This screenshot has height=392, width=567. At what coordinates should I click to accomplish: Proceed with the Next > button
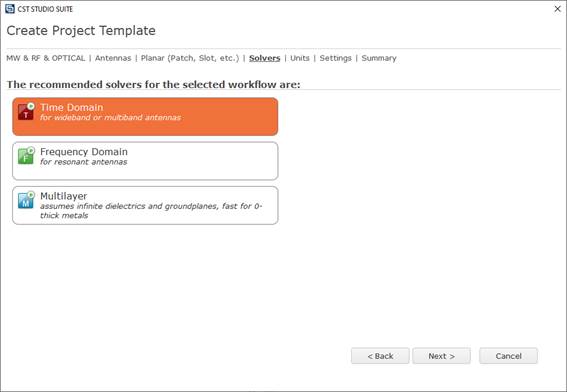442,356
